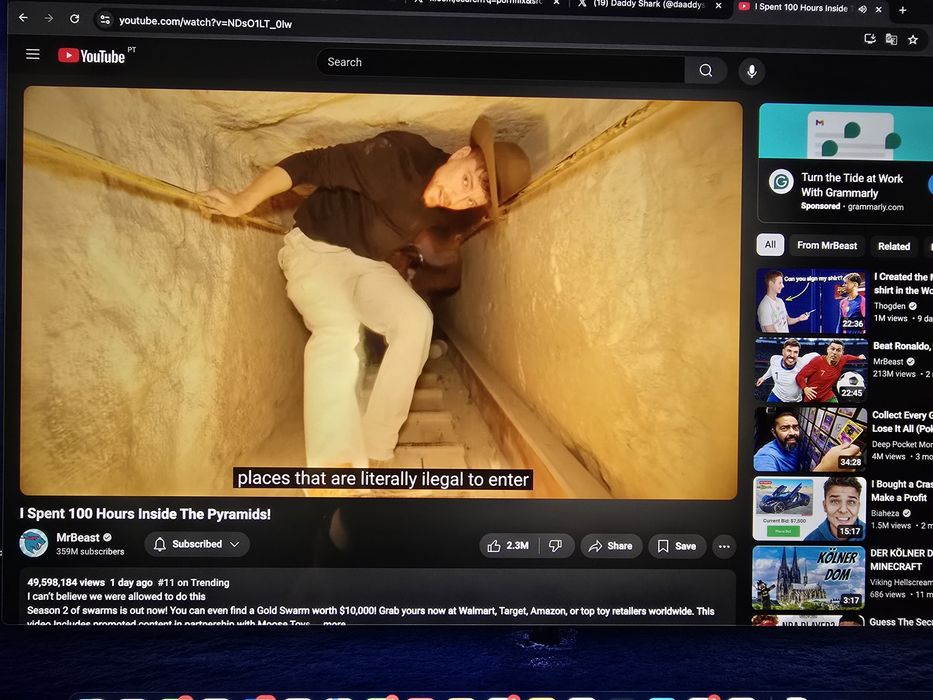Open Grammarly sponsored ad banner image
This screenshot has height=700, width=933.
pyautogui.click(x=846, y=132)
